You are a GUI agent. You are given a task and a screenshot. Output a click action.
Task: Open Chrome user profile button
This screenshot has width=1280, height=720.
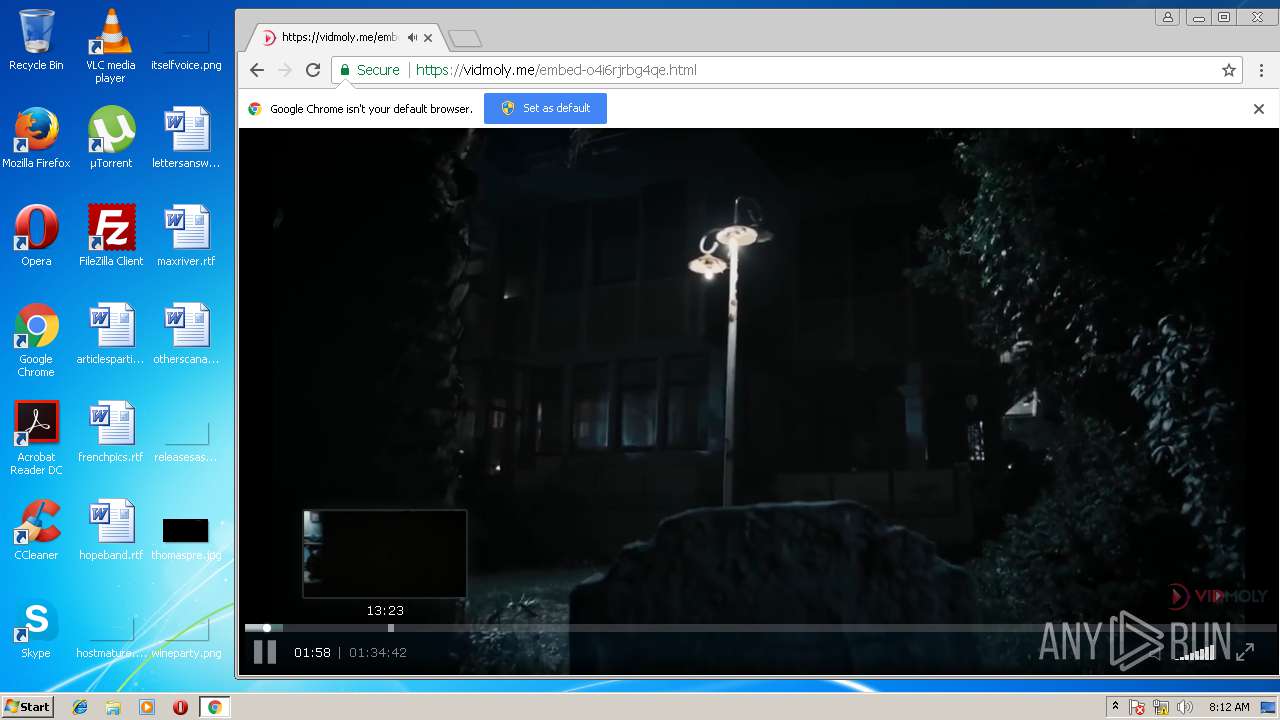pyautogui.click(x=1167, y=17)
